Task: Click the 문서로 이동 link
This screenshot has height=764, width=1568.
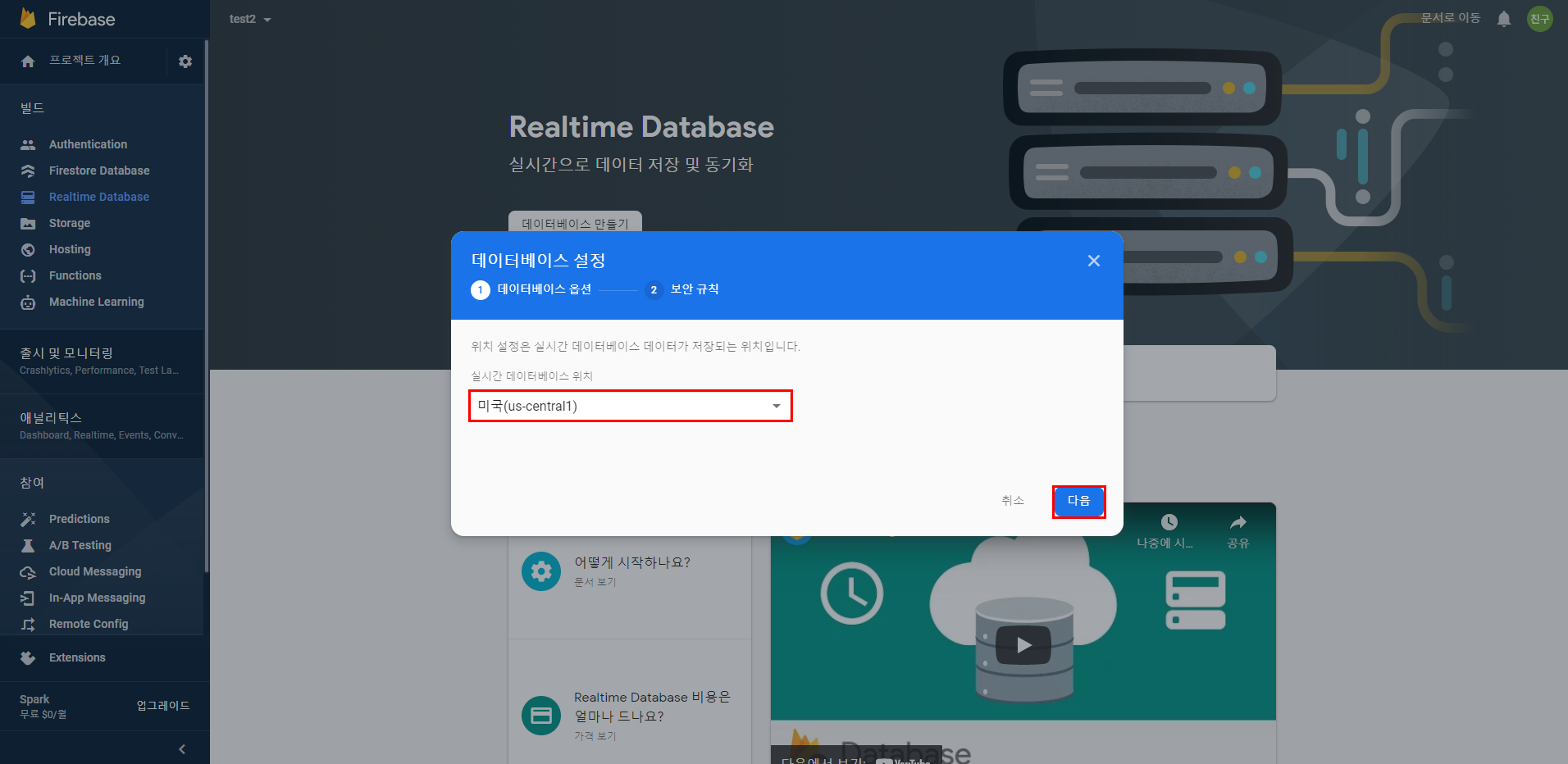Action: coord(1451,18)
